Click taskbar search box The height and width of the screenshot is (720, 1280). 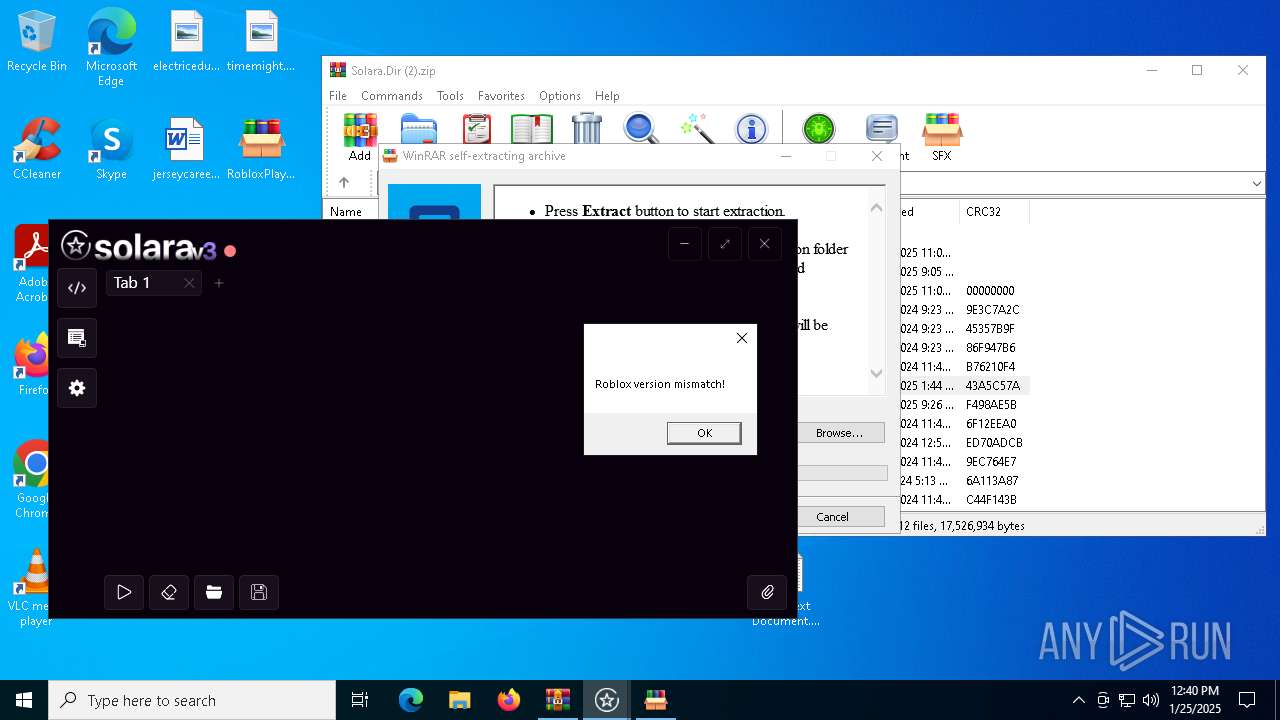click(192, 700)
